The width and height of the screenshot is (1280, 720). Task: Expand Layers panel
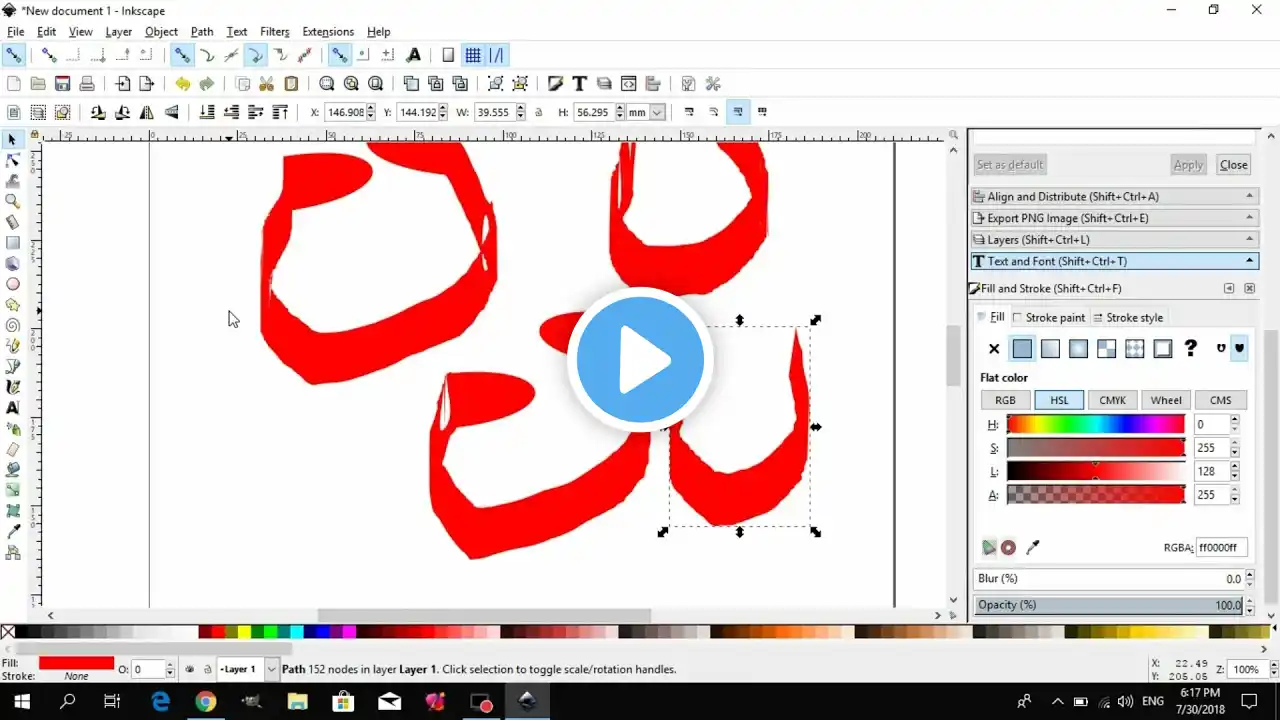1114,240
